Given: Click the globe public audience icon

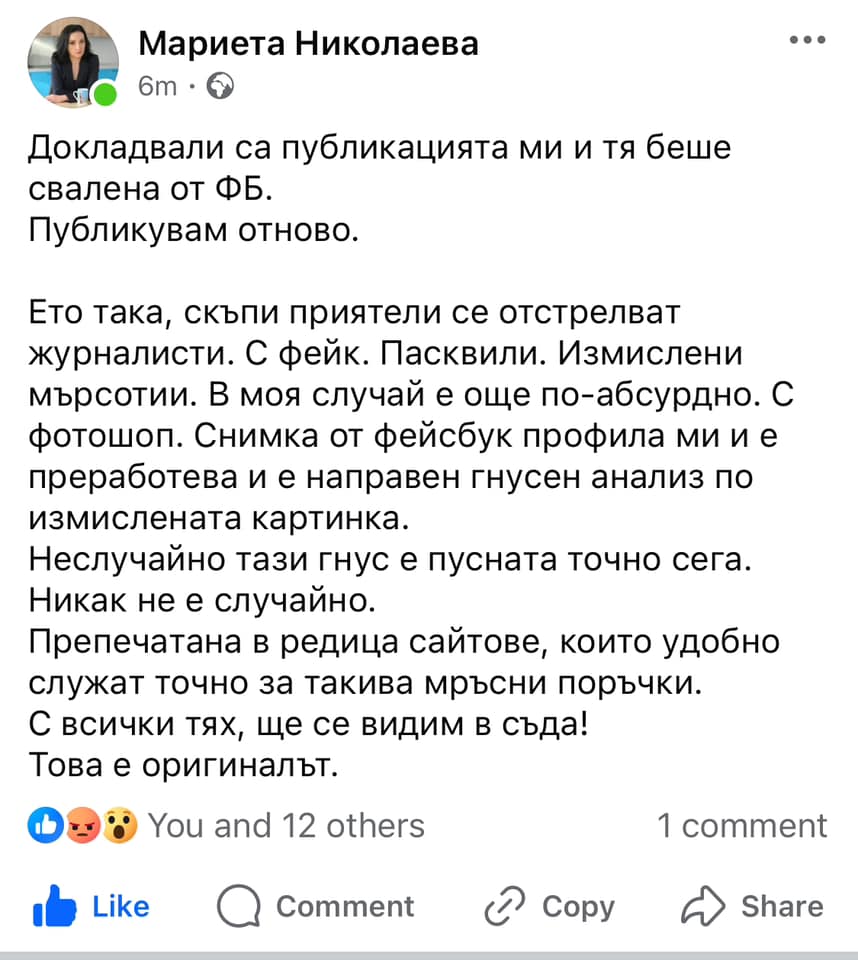Looking at the screenshot, I should 220,86.
